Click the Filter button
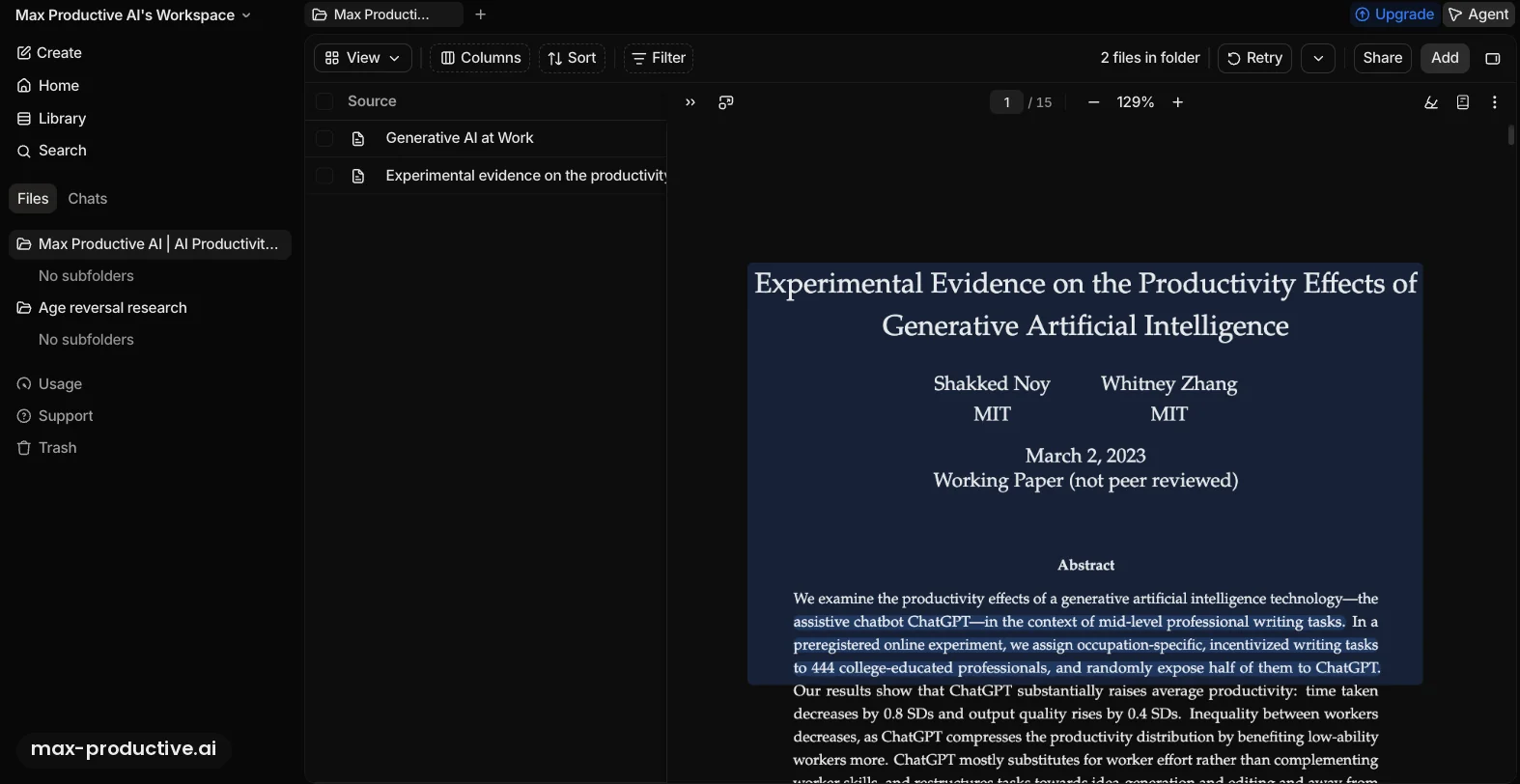1520x784 pixels. (659, 58)
